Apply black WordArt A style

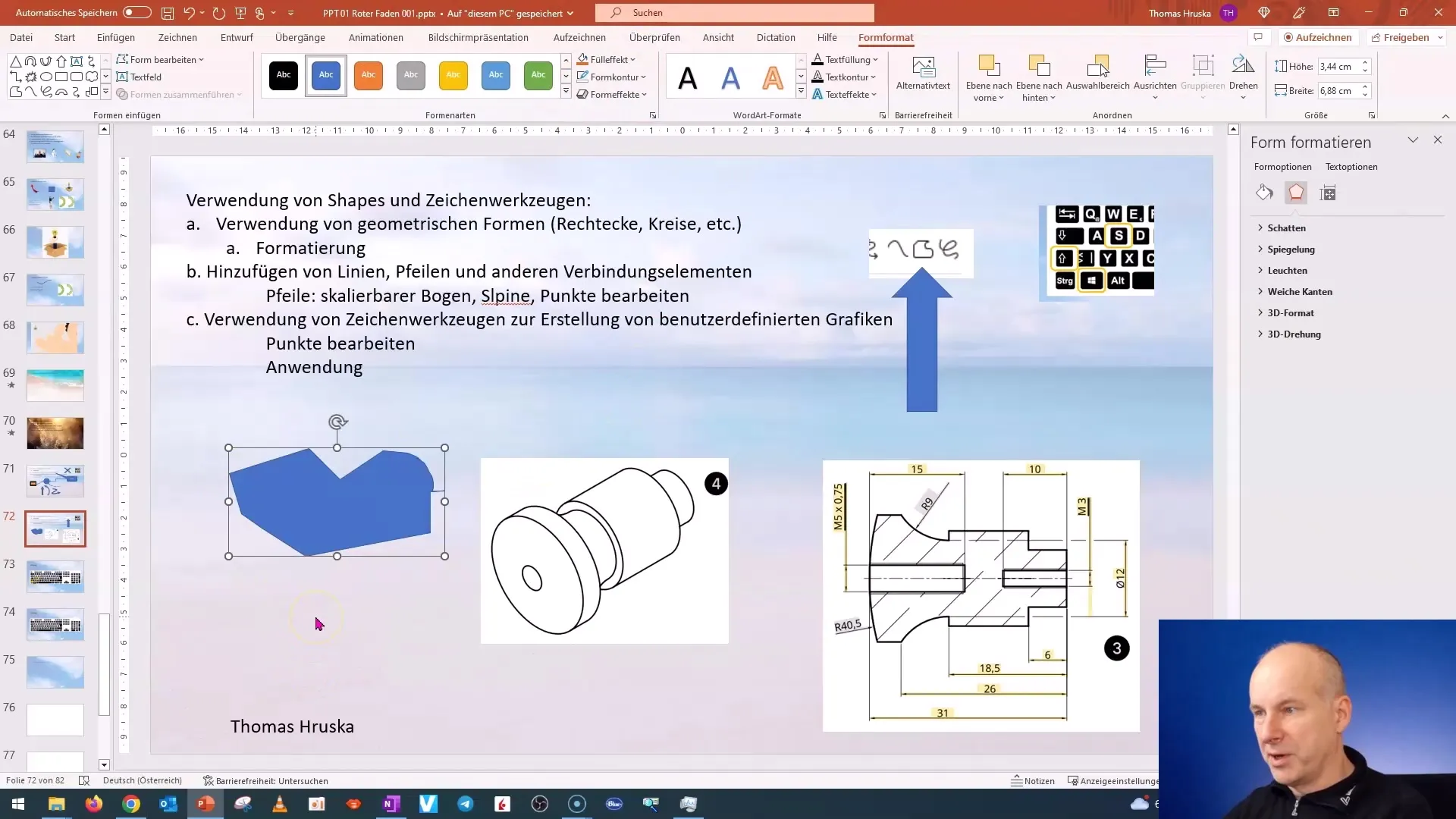(x=688, y=77)
